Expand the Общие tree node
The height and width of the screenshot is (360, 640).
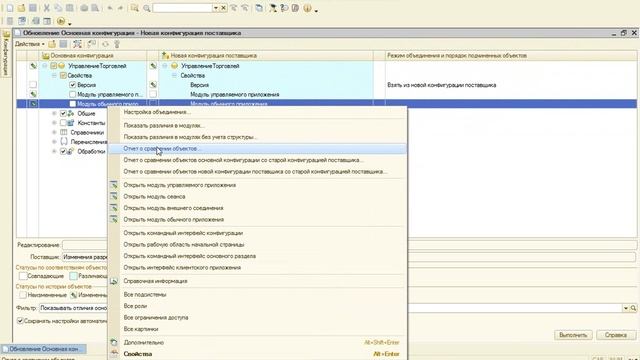[54, 113]
